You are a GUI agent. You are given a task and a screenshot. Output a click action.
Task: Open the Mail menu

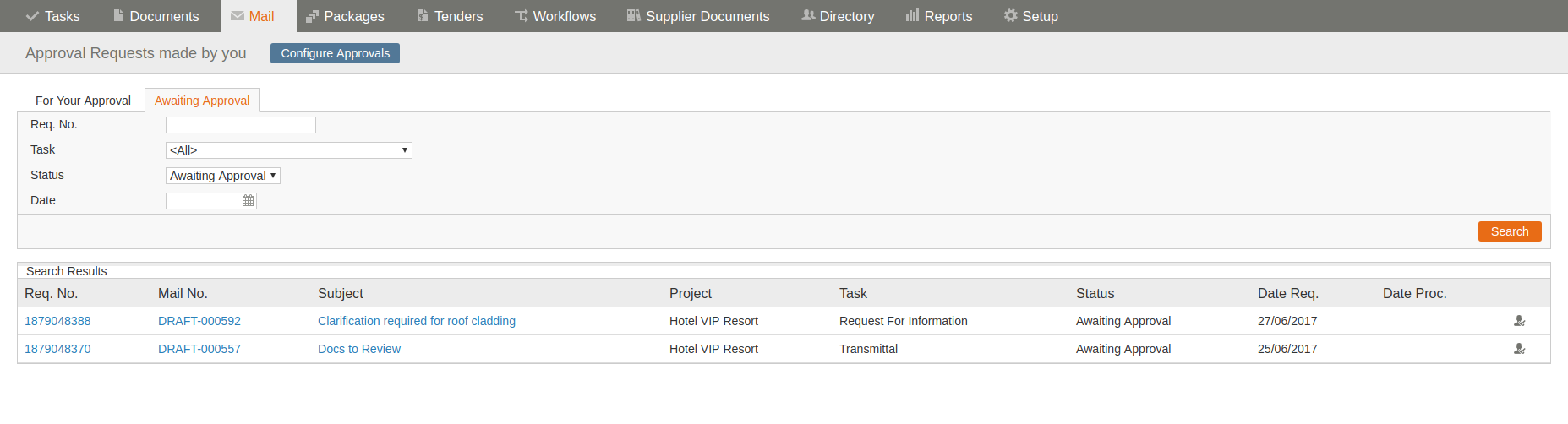(253, 16)
